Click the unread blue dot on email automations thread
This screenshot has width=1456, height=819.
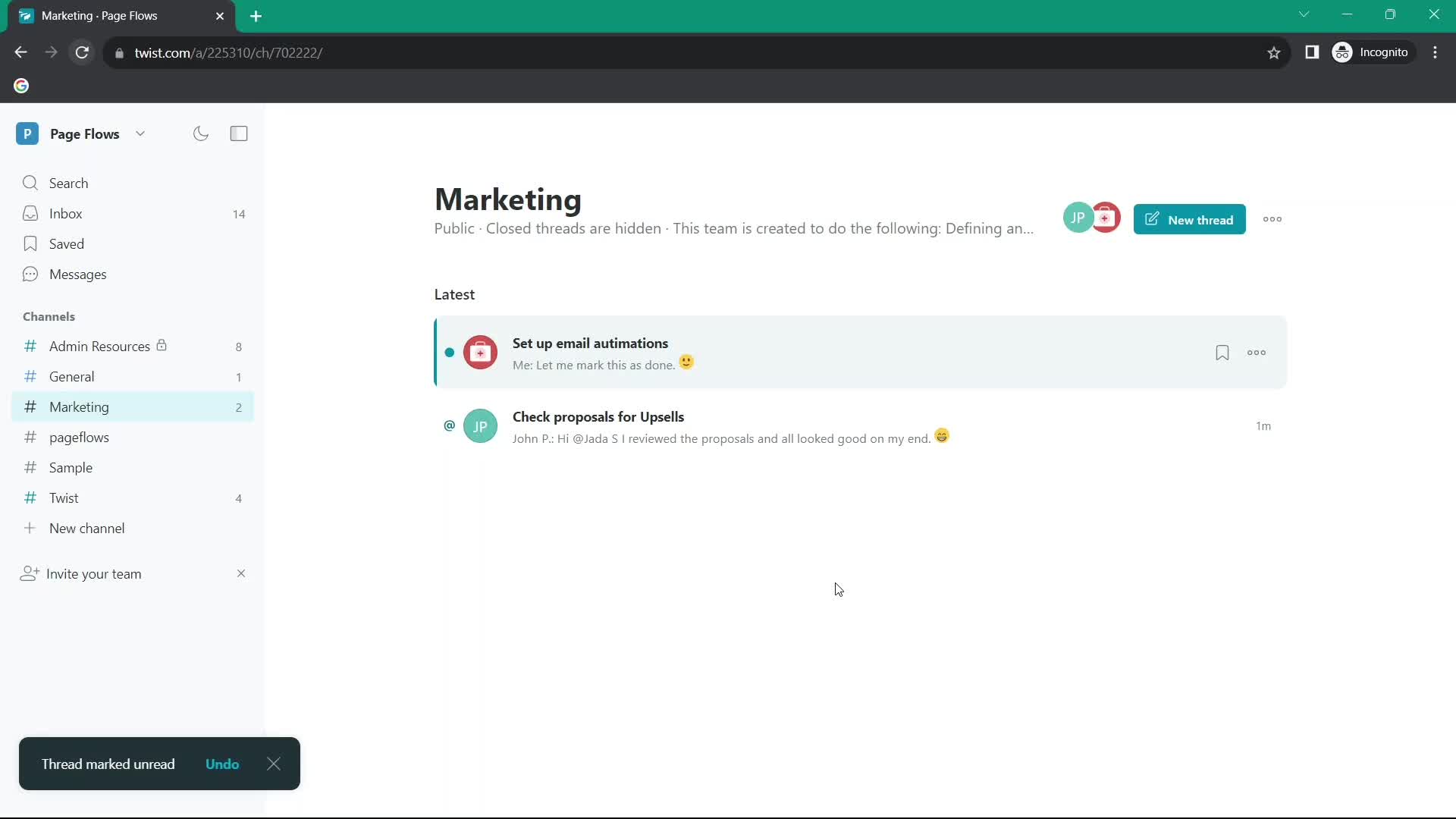[x=449, y=351]
